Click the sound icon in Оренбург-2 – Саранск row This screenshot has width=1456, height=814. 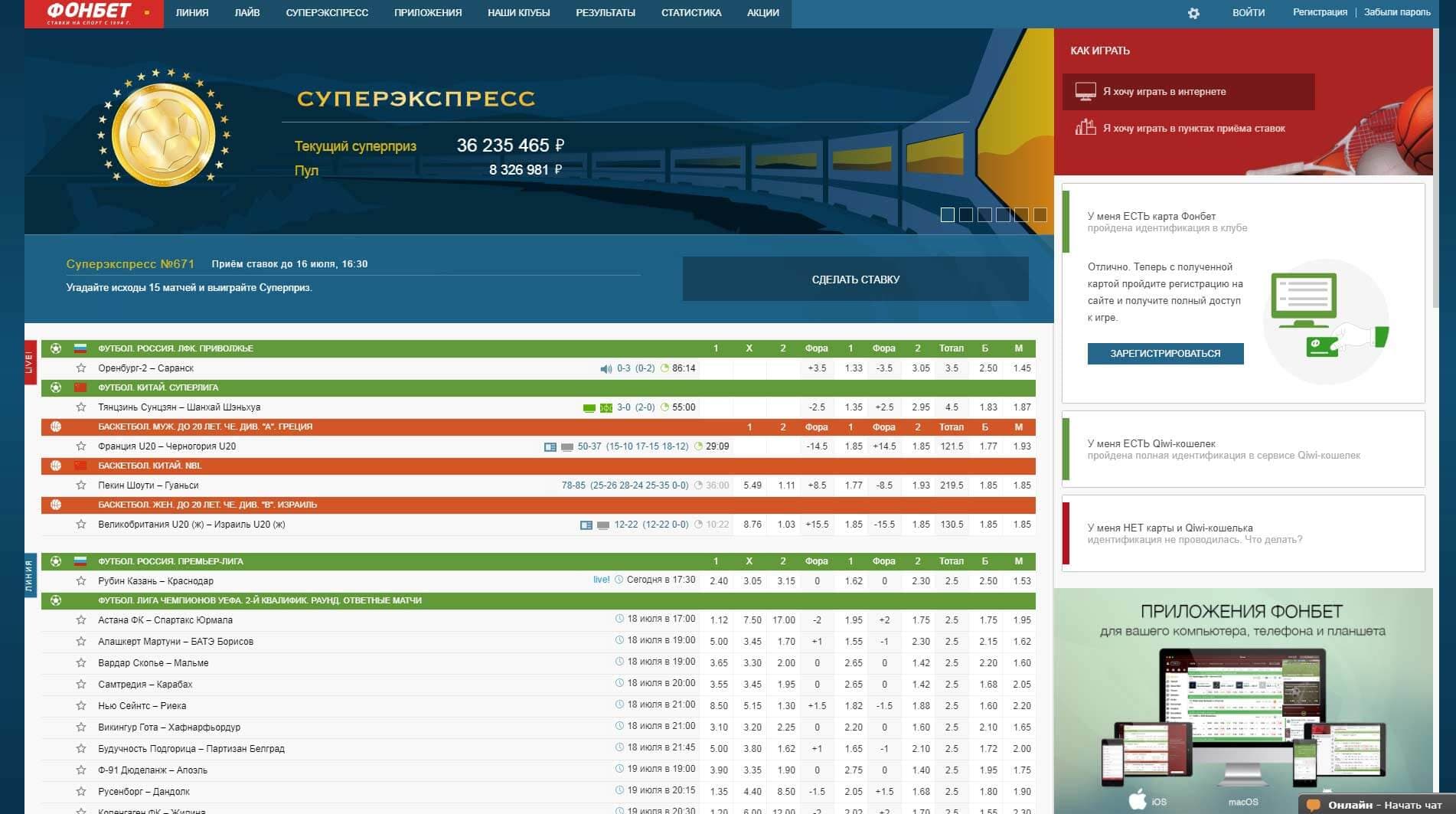[x=606, y=368]
